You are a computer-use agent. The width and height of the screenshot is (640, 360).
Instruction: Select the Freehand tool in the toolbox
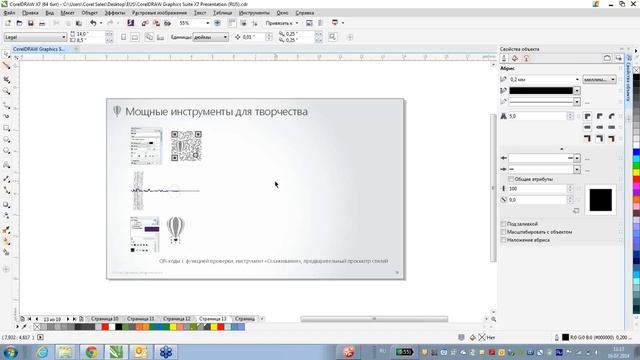(x=6, y=105)
